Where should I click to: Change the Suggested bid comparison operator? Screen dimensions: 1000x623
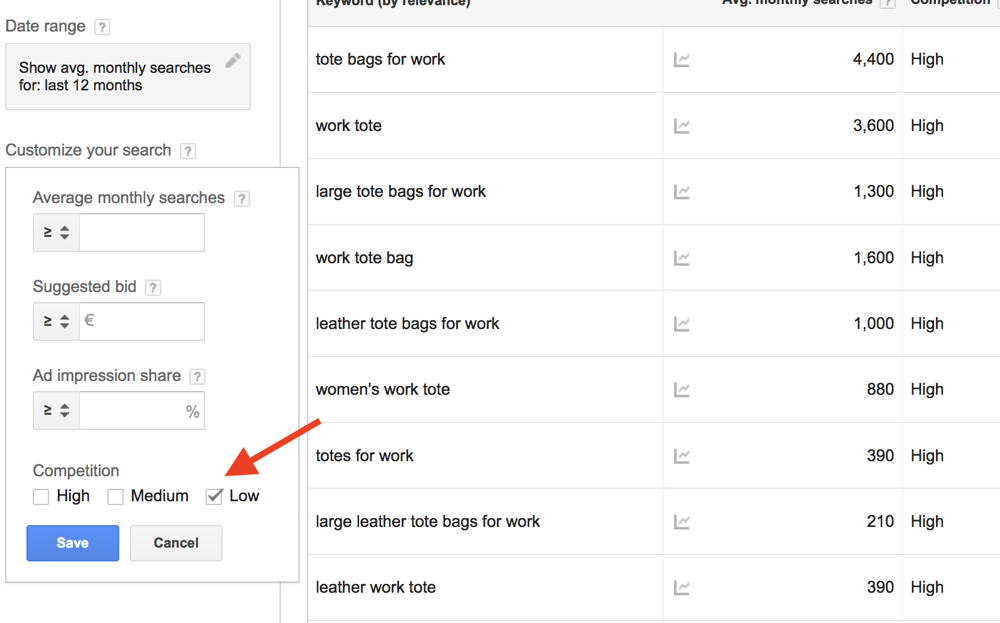(x=56, y=322)
